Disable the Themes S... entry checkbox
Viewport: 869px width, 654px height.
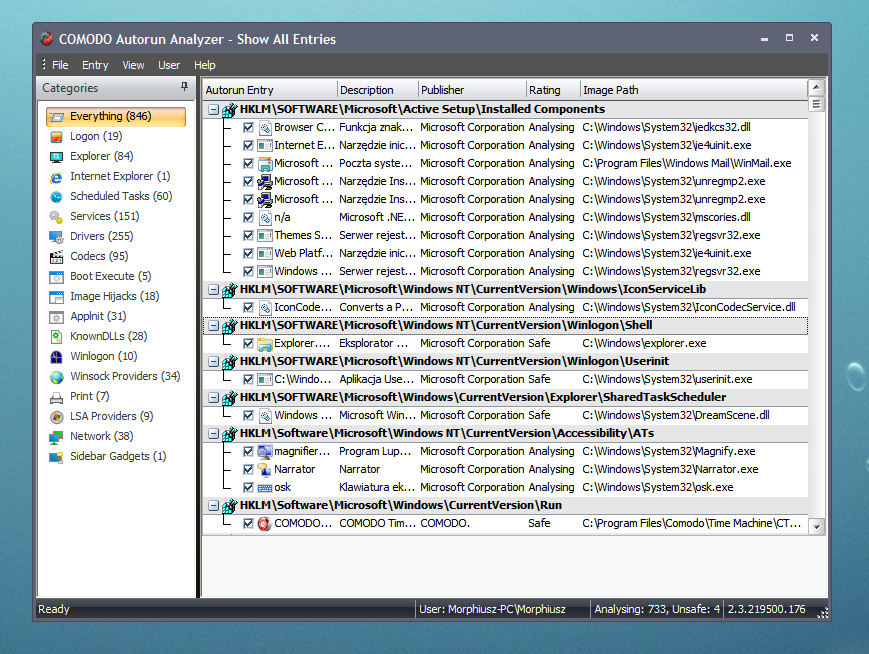(248, 235)
